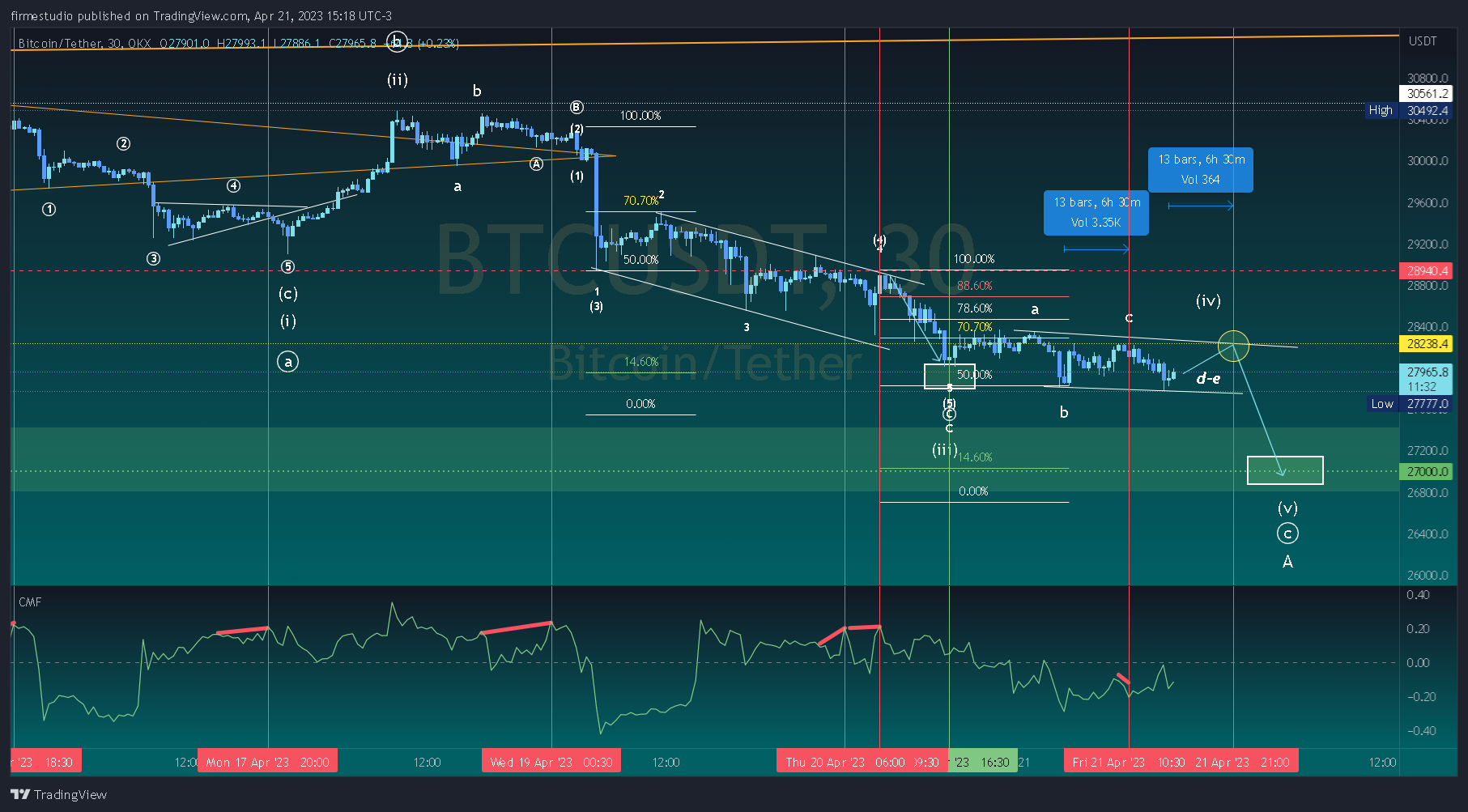Click the green-outlined price target rectangle
This screenshot has height=812, width=1468.
1285,470
